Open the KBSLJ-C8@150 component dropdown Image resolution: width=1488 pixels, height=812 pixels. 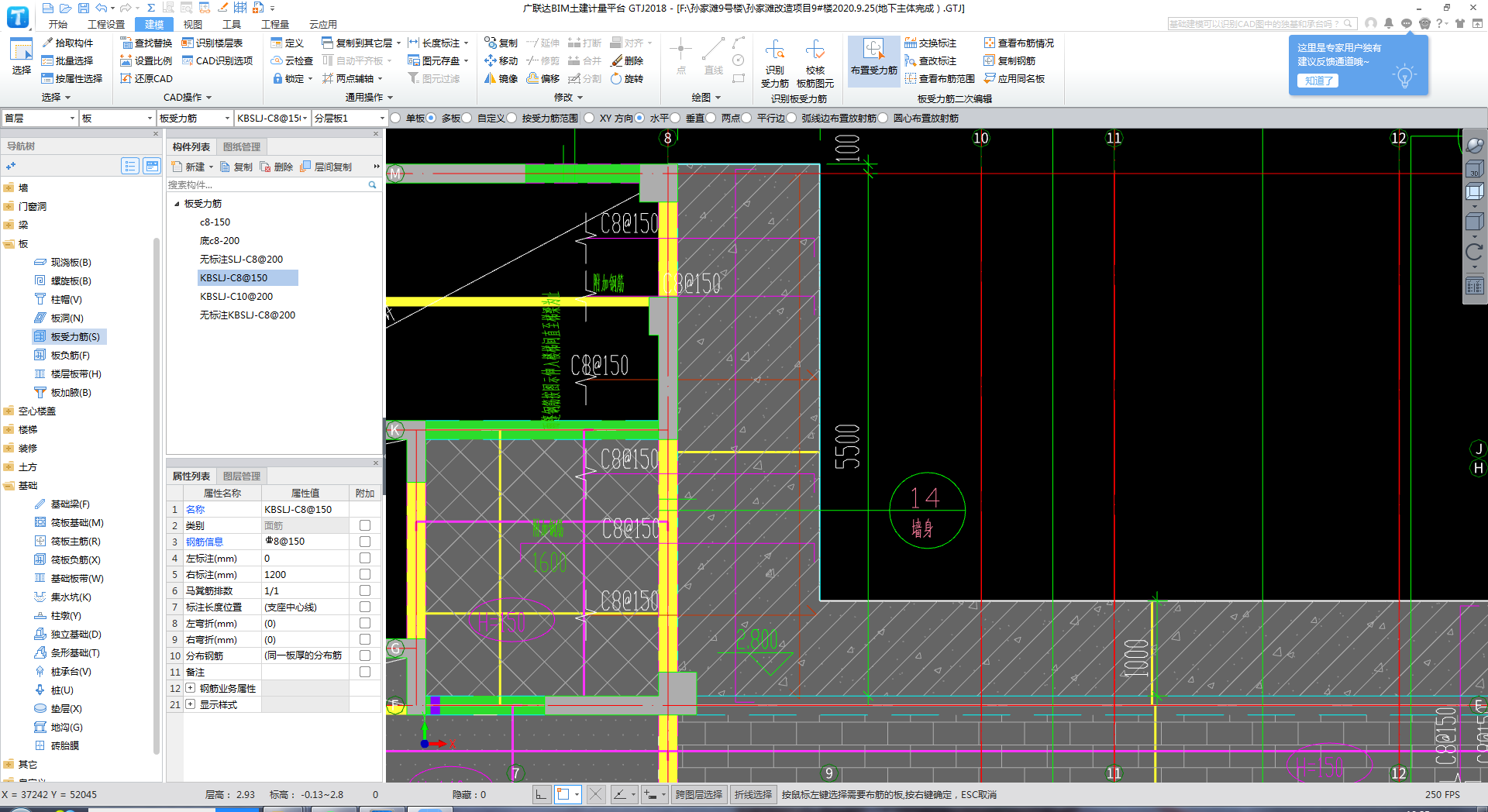coord(272,118)
